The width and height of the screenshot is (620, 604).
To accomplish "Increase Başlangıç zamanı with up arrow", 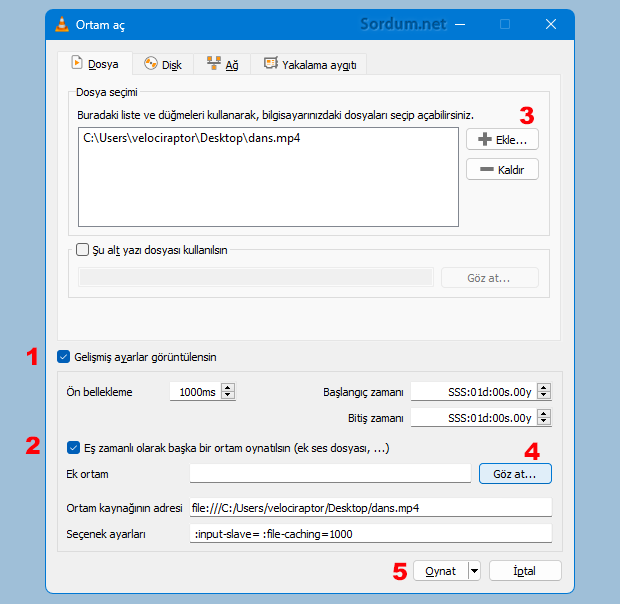I will (544, 388).
